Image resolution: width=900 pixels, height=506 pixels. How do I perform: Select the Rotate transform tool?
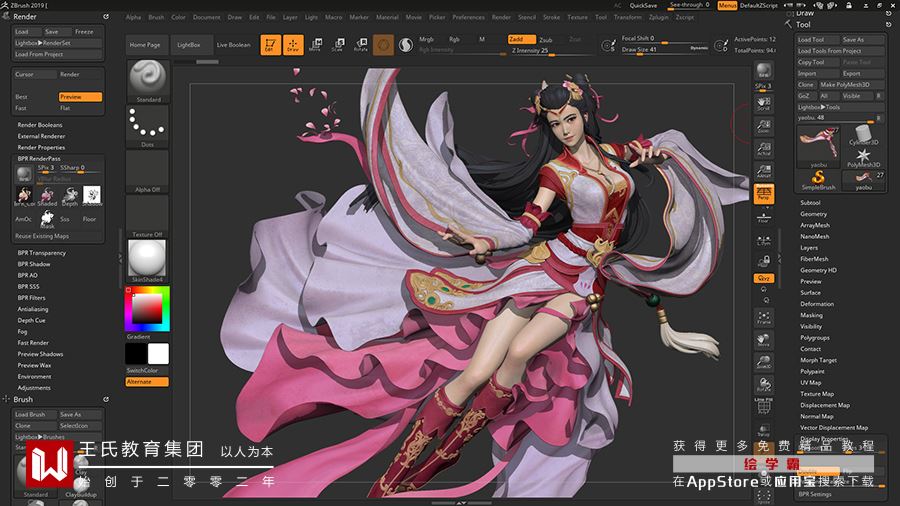[360, 44]
